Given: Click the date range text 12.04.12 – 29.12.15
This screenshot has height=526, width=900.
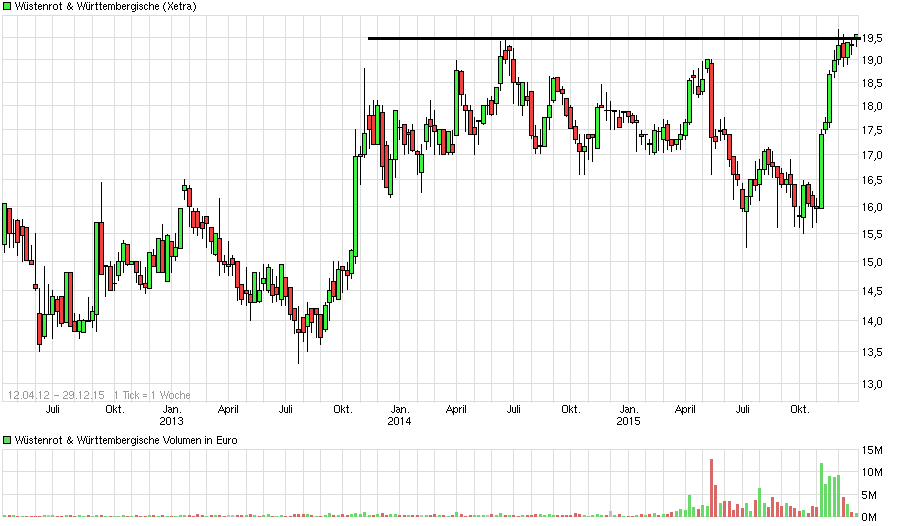Looking at the screenshot, I should pyautogui.click(x=55, y=395).
